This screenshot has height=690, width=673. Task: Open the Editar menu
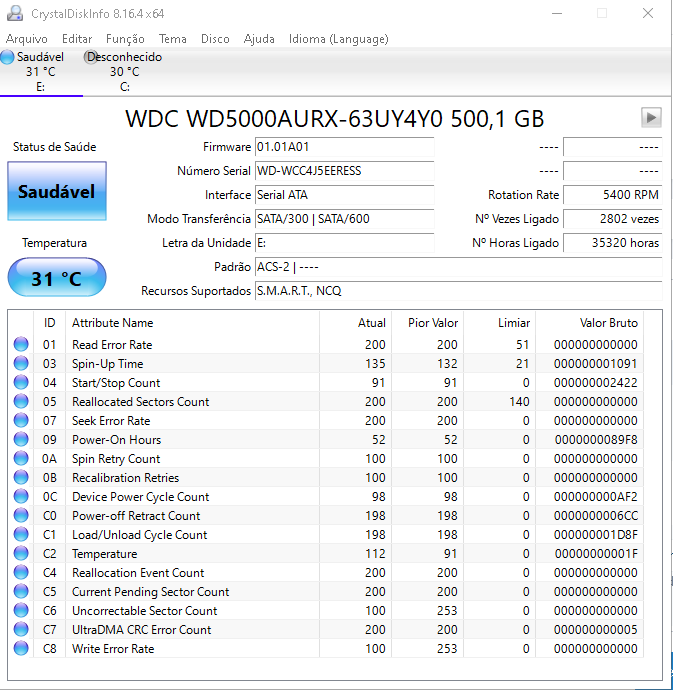77,39
